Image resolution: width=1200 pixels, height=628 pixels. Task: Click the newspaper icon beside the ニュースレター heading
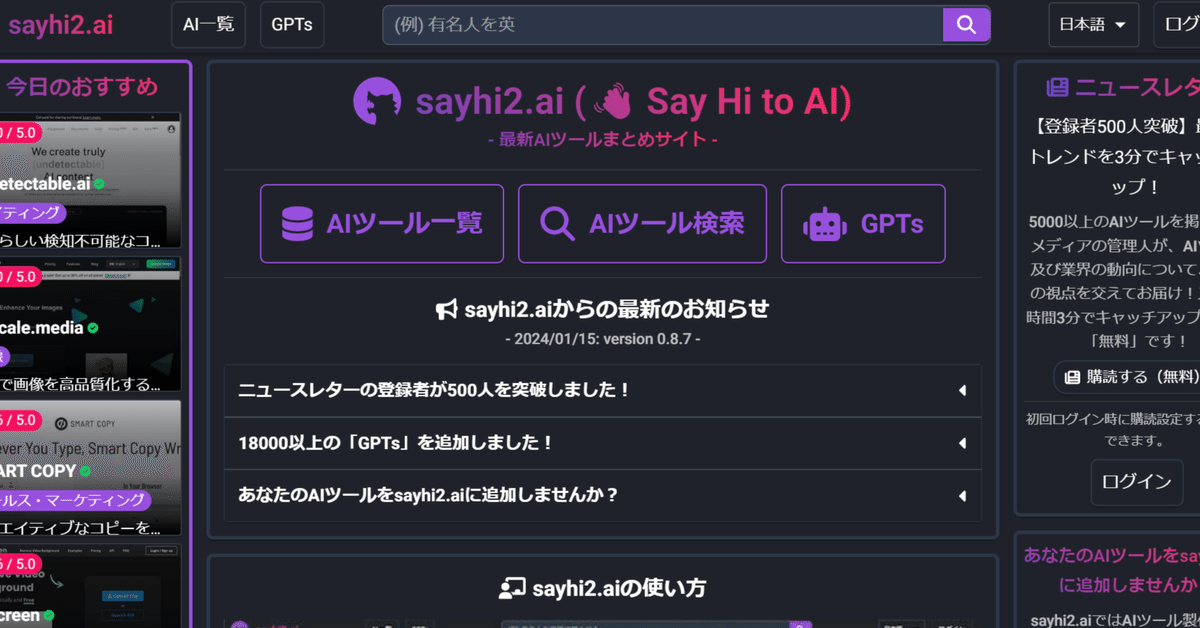(1057, 88)
